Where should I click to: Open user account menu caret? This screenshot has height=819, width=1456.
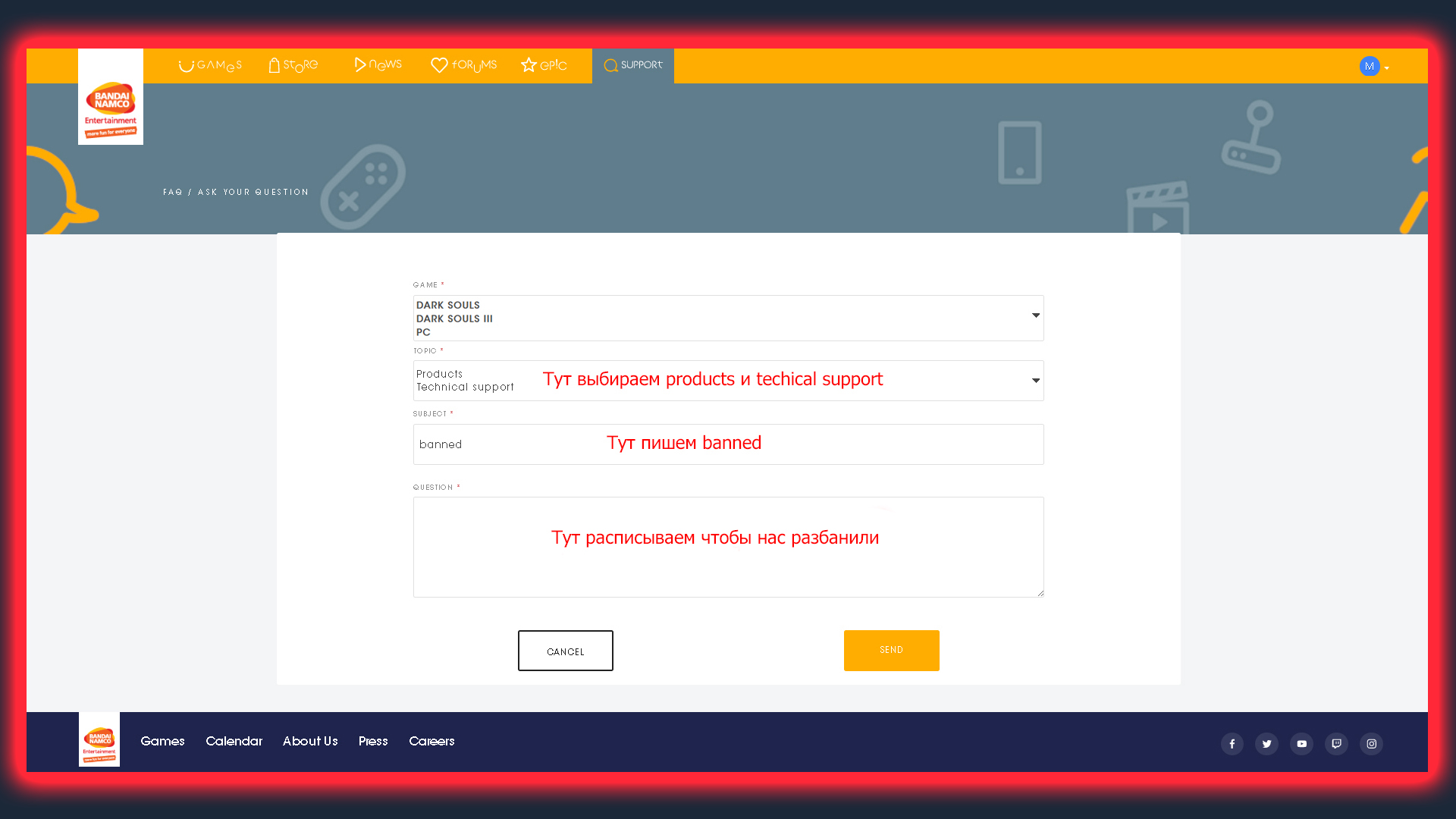tap(1387, 68)
